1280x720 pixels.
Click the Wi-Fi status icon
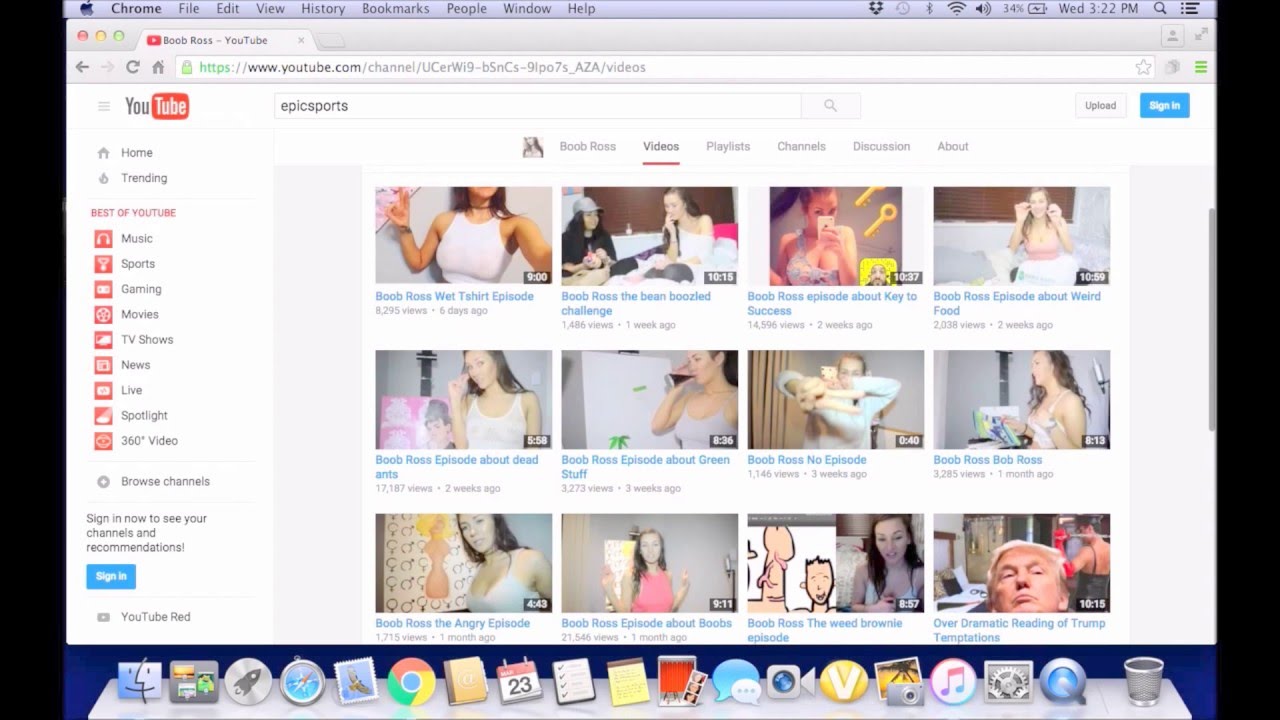click(x=956, y=8)
